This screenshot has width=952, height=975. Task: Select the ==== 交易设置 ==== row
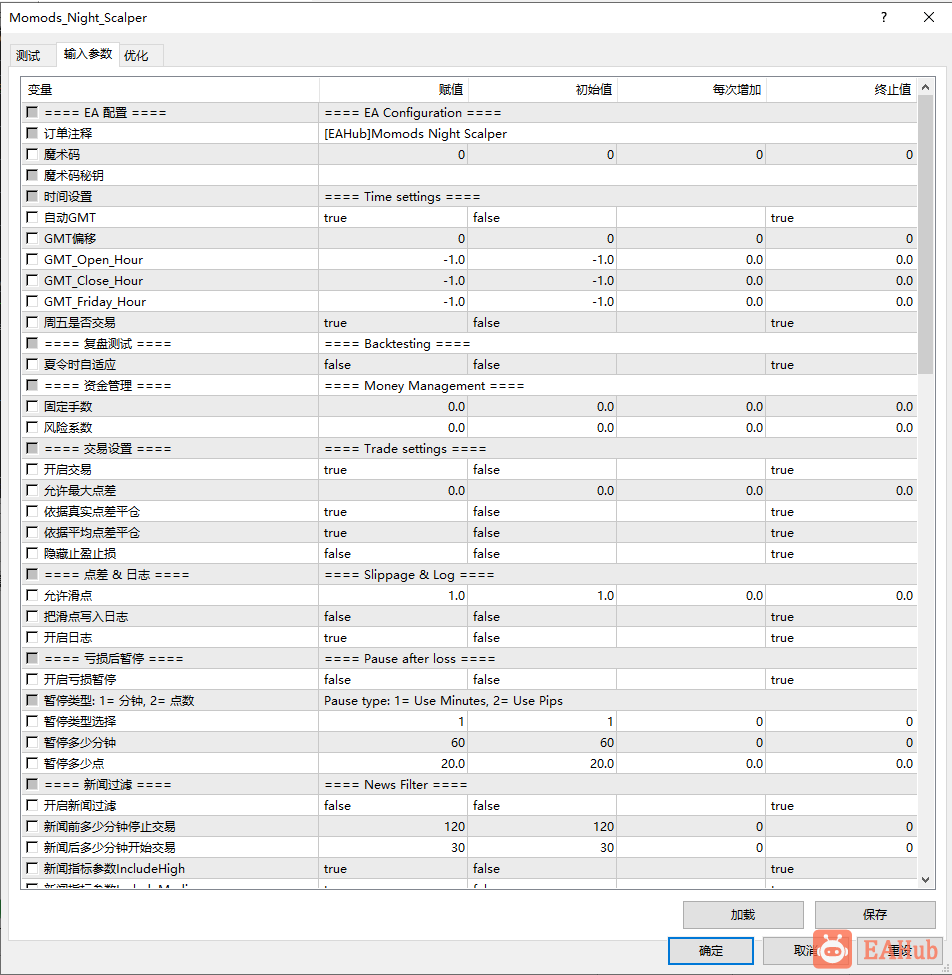(x=469, y=448)
